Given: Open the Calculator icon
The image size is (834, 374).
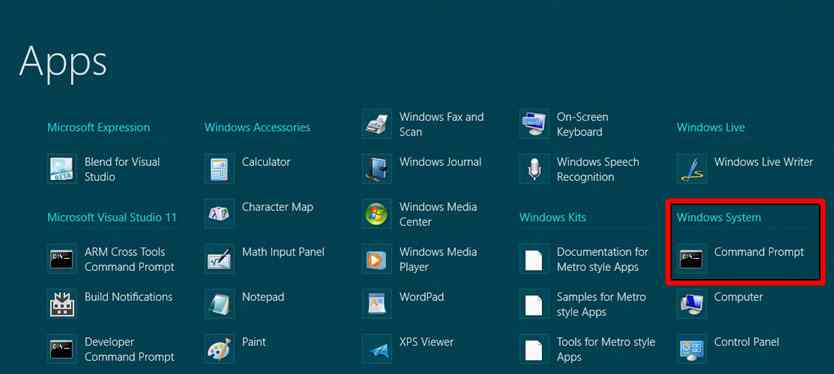Looking at the screenshot, I should click(219, 169).
